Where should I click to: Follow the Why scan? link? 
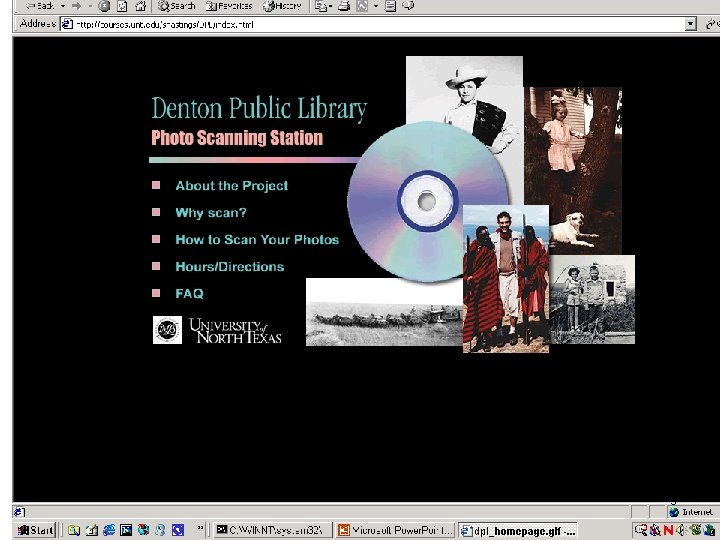point(211,213)
